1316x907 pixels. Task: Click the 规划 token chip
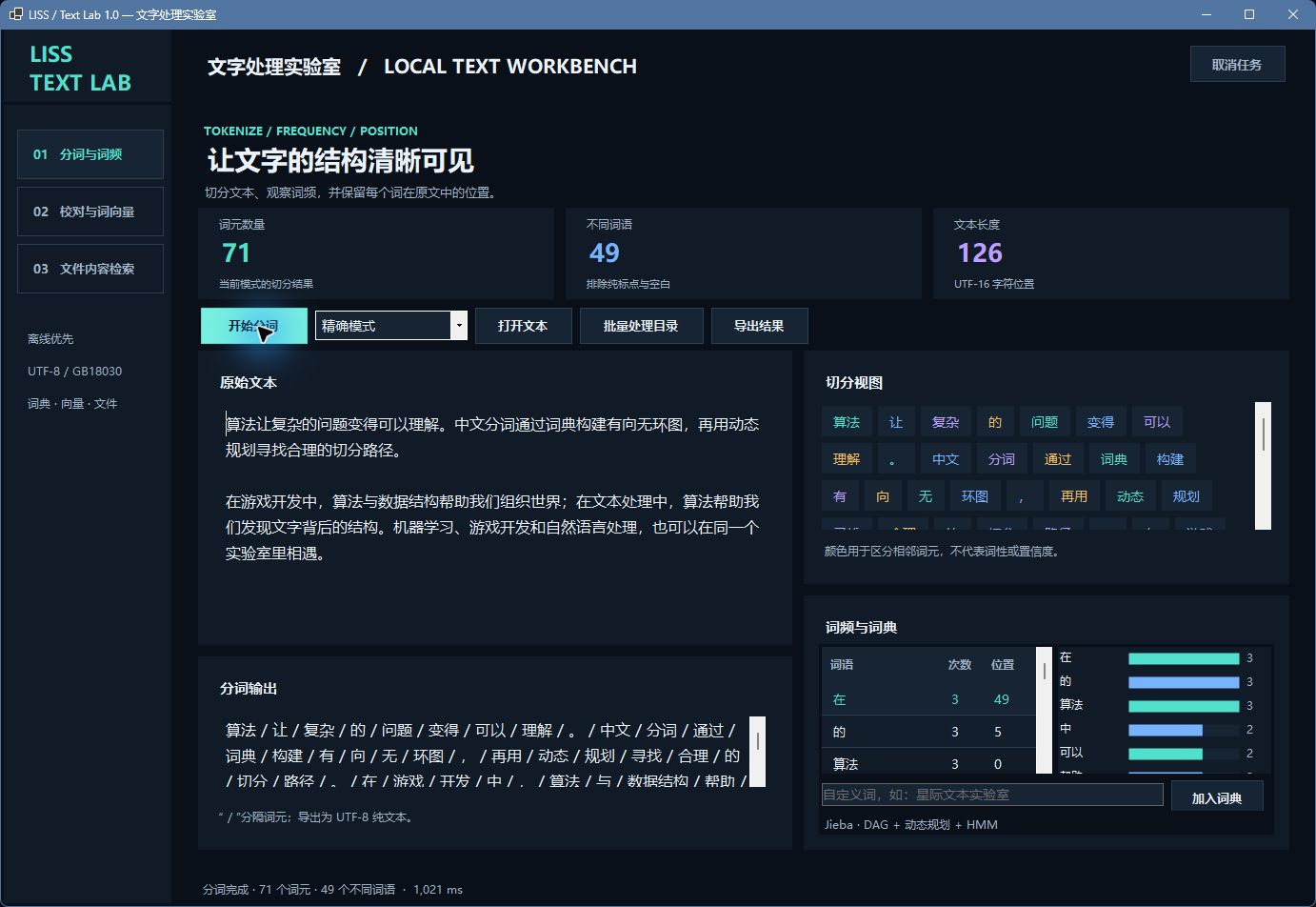[x=1186, y=496]
